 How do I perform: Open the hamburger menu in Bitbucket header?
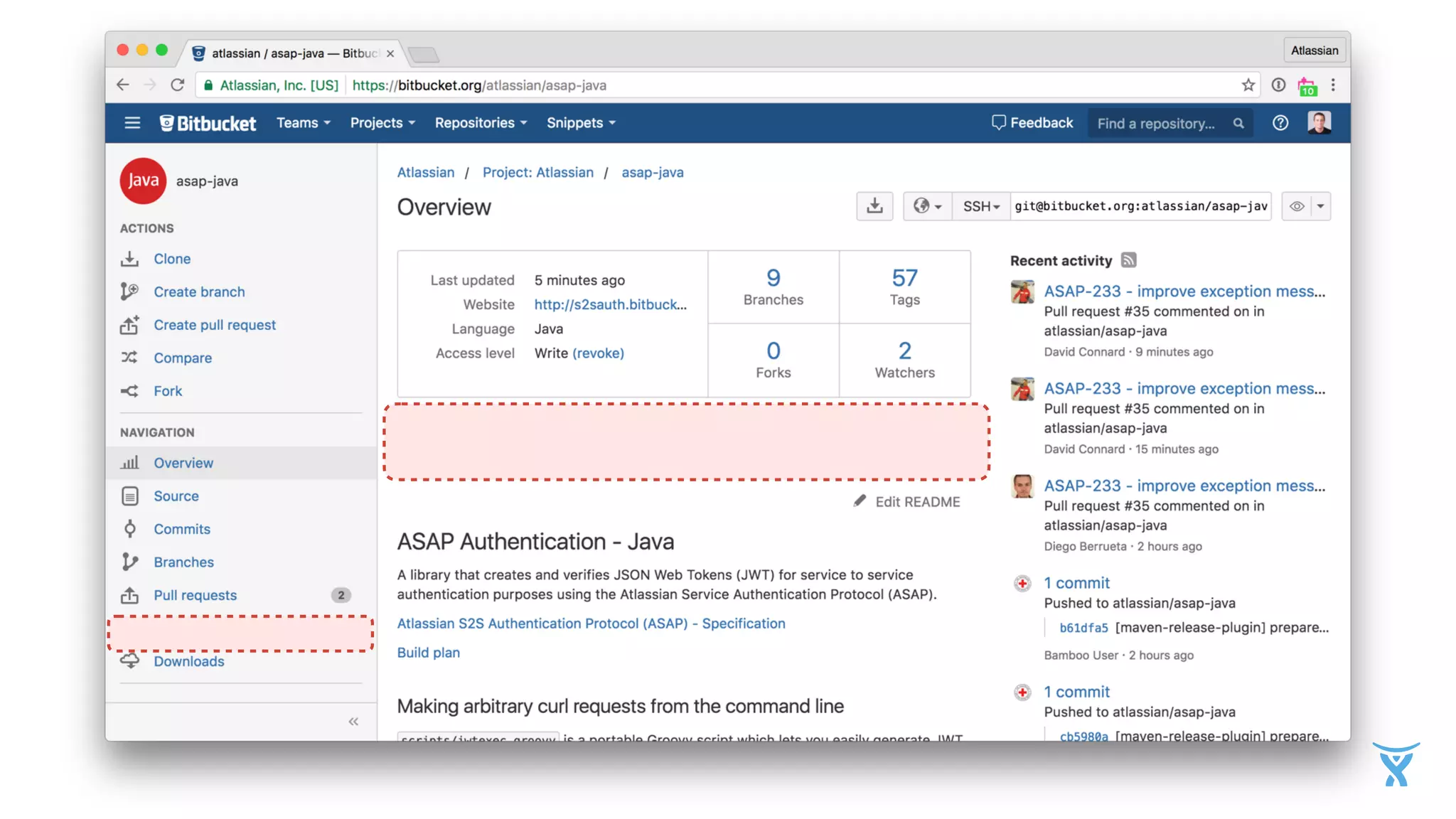tap(132, 123)
